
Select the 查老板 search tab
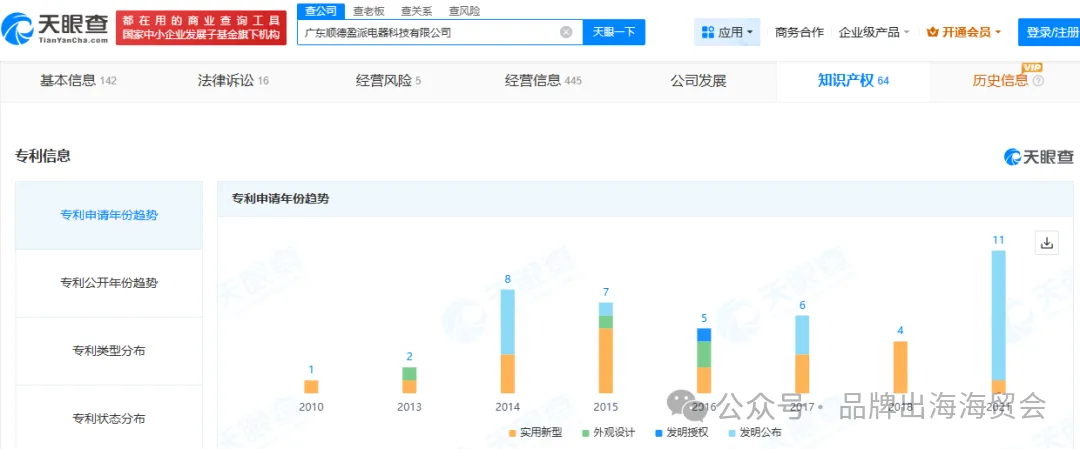368,11
